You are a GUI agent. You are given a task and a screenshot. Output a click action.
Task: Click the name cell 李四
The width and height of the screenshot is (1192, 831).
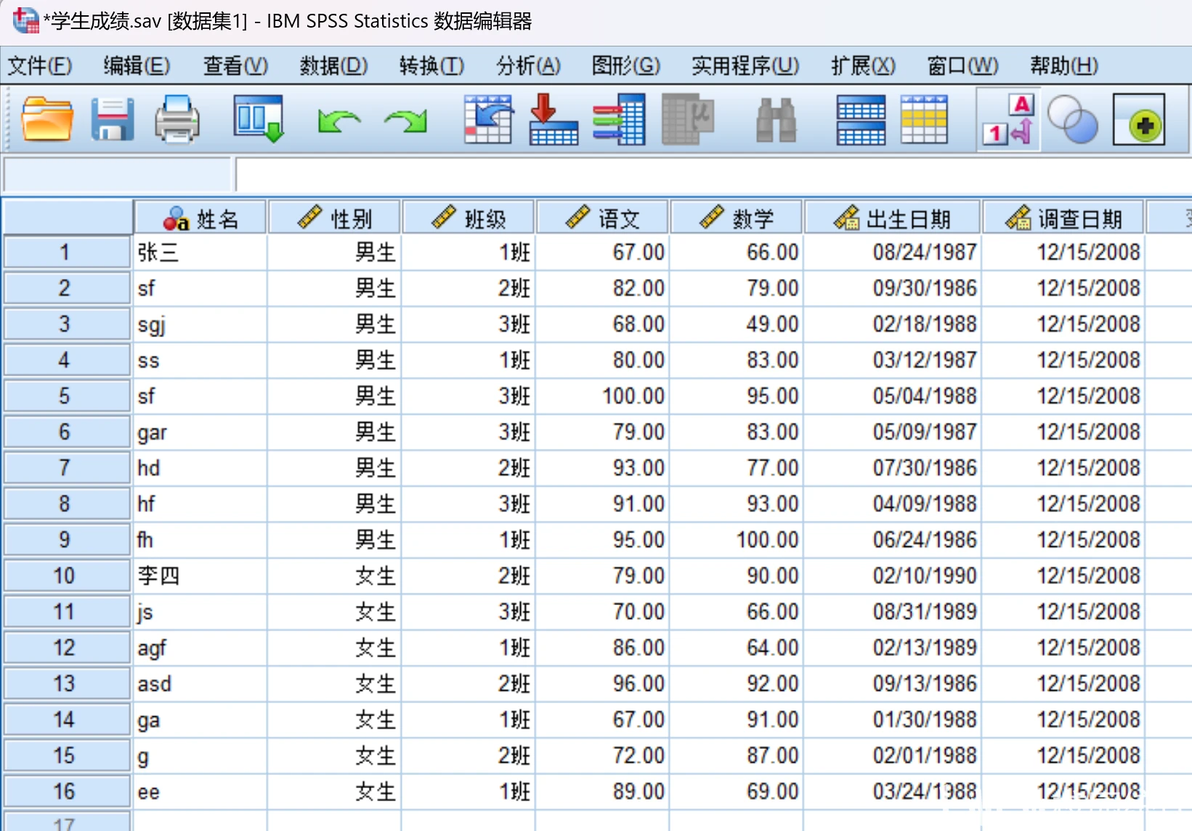point(201,576)
